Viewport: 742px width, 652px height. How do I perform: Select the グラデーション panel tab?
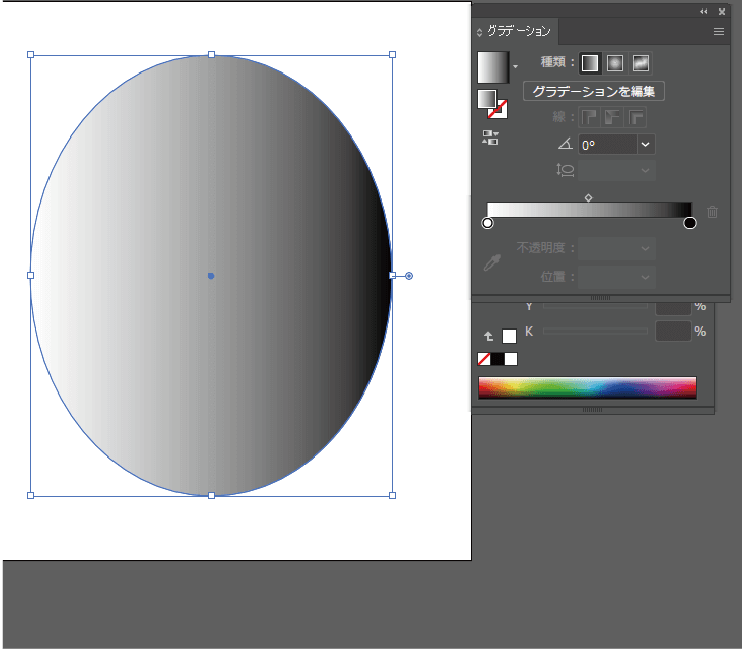[x=518, y=31]
